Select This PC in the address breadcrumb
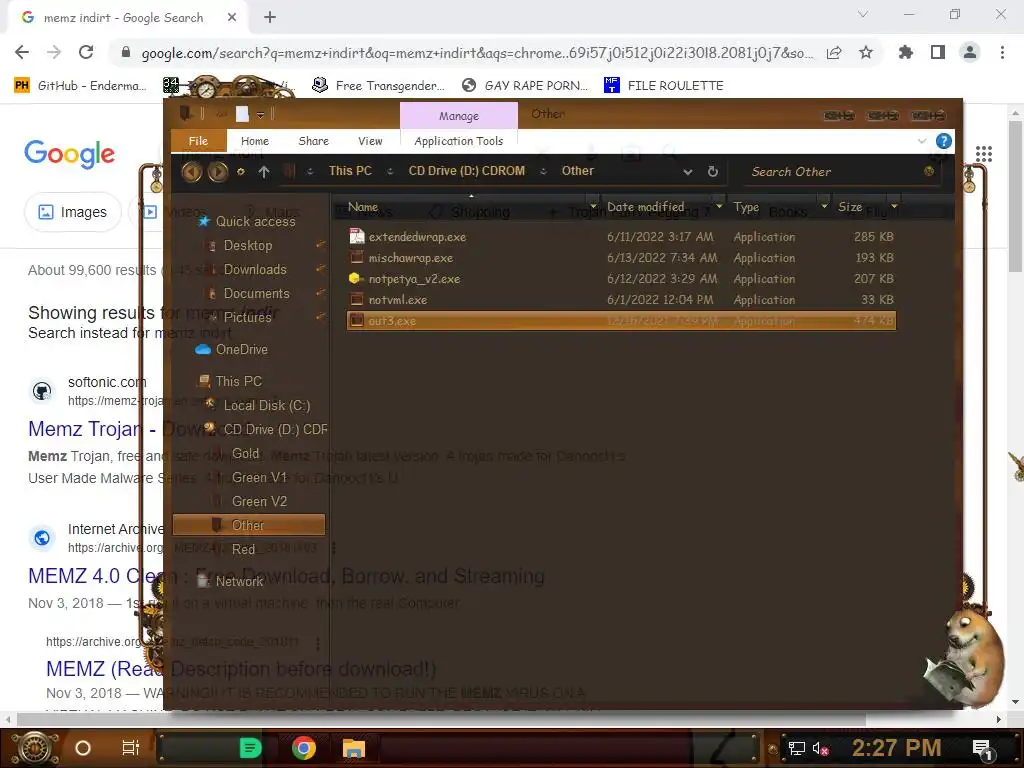This screenshot has width=1024, height=768. pyautogui.click(x=350, y=171)
